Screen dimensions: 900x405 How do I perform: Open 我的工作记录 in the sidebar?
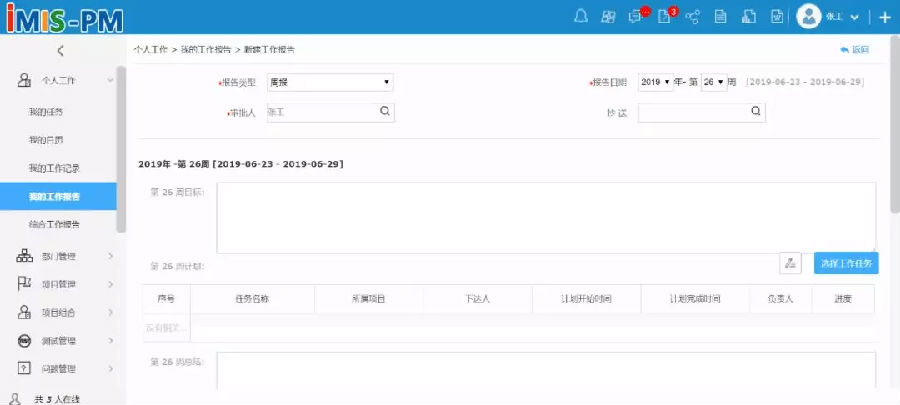(x=54, y=168)
